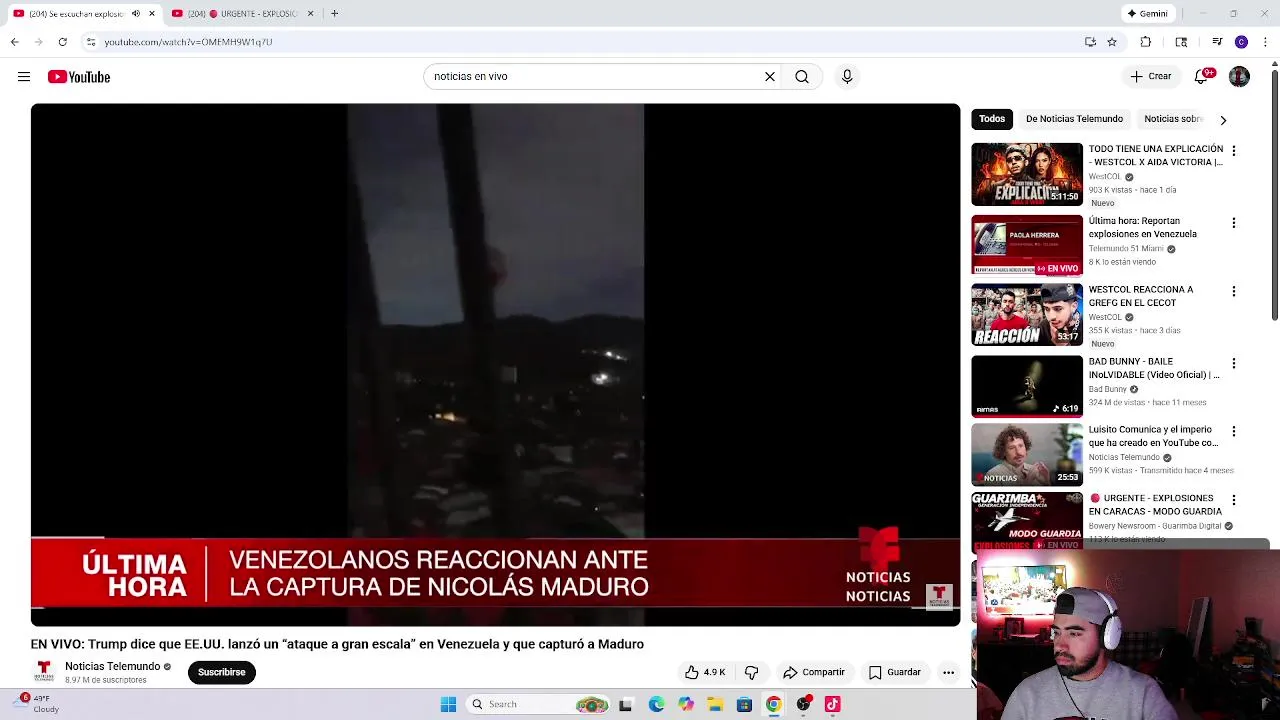Screen dimensions: 1280x720
Task: Show more filter chips with arrow
Action: [1223, 120]
